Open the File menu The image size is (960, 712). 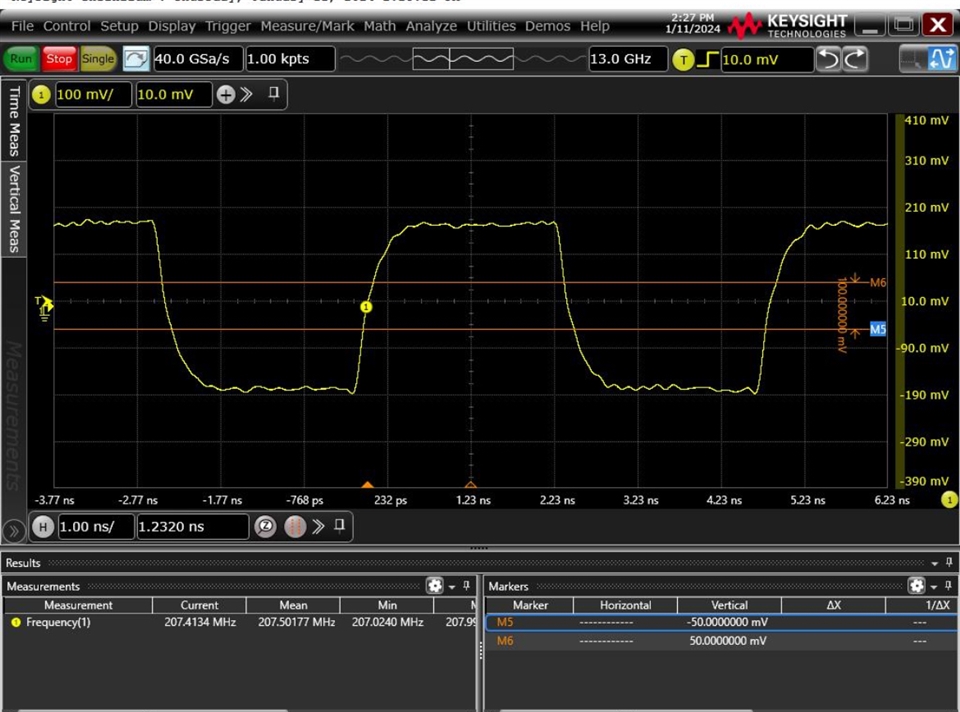point(22,26)
